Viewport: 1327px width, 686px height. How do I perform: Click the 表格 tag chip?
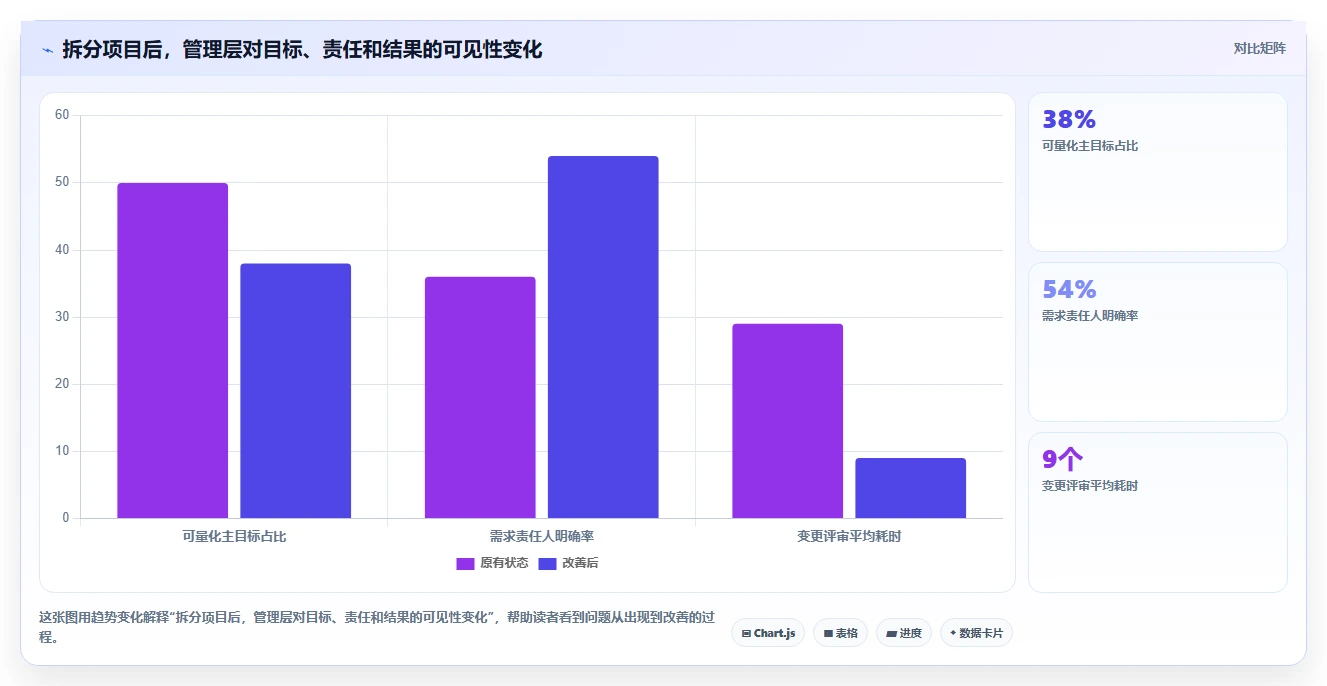click(x=840, y=633)
